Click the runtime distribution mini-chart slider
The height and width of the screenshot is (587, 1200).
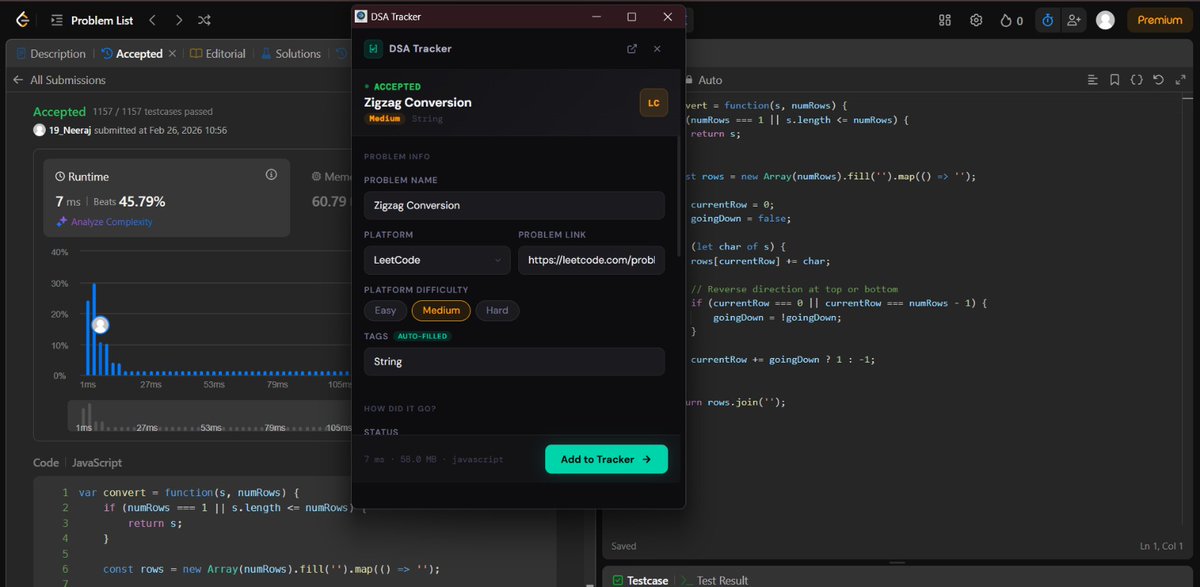coord(210,417)
